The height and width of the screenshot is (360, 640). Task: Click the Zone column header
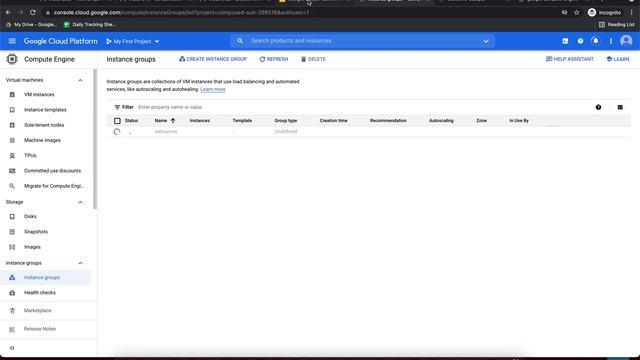[481, 121]
